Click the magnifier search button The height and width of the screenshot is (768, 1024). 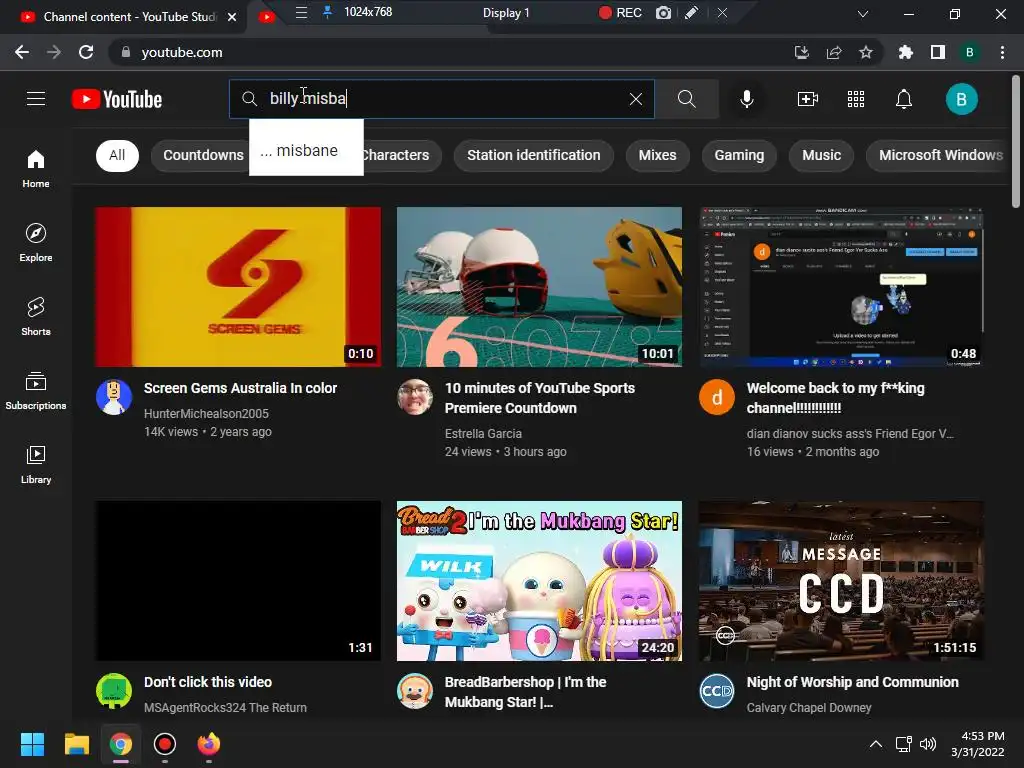(686, 99)
